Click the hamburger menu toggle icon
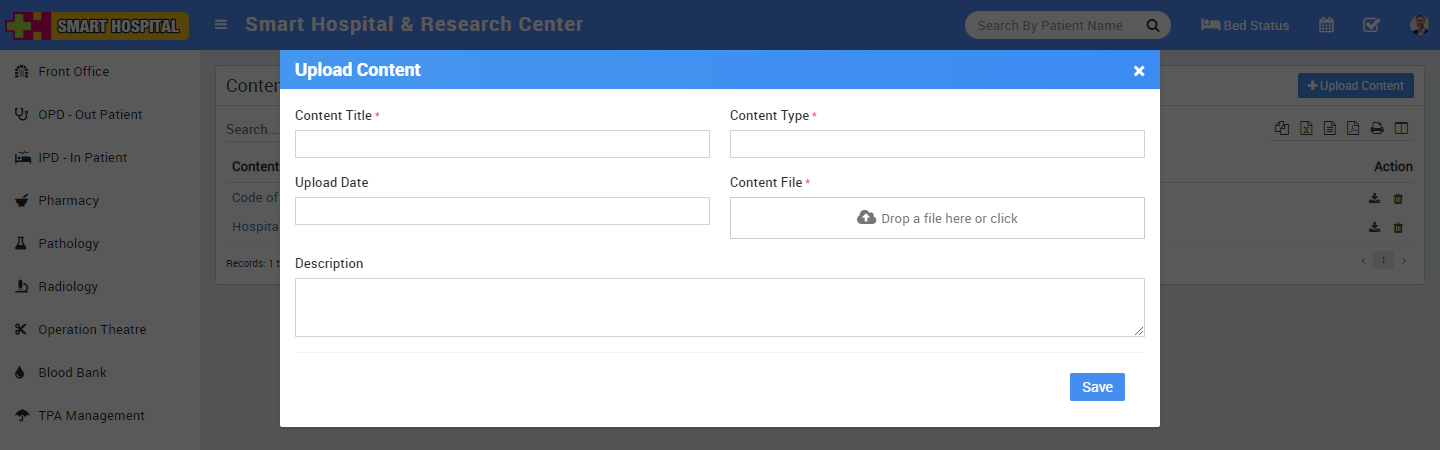Screen dimensions: 1440x450 (x=221, y=25)
